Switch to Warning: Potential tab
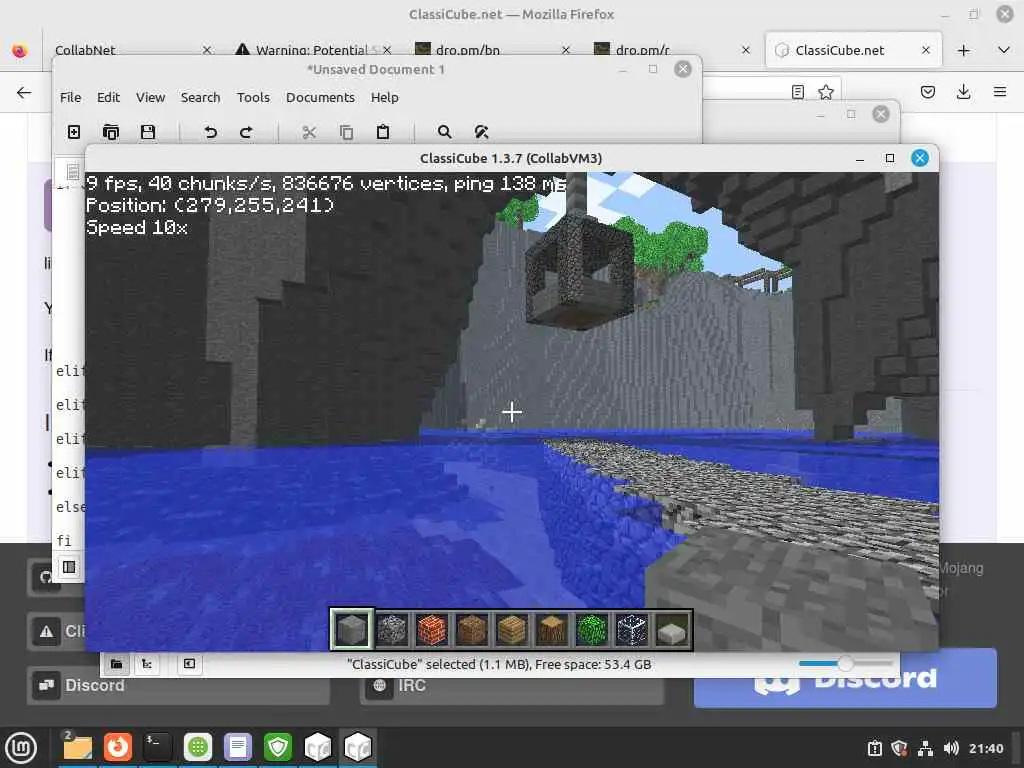 [313, 50]
